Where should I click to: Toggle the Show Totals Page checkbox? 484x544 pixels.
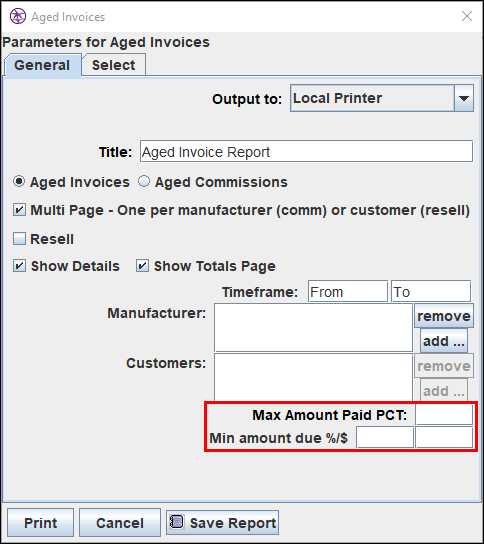[x=142, y=266]
